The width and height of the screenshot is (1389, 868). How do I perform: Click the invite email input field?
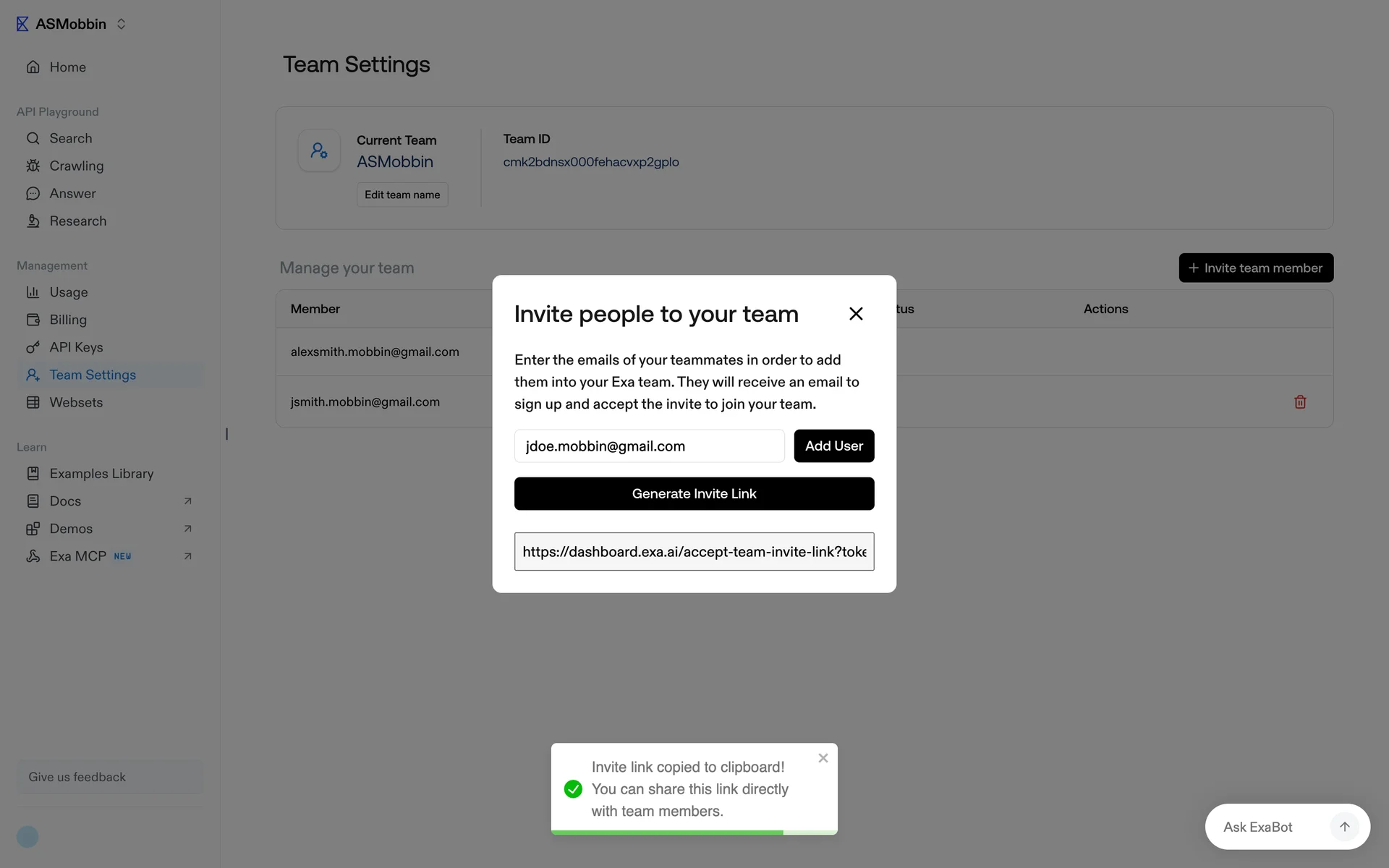[649, 446]
